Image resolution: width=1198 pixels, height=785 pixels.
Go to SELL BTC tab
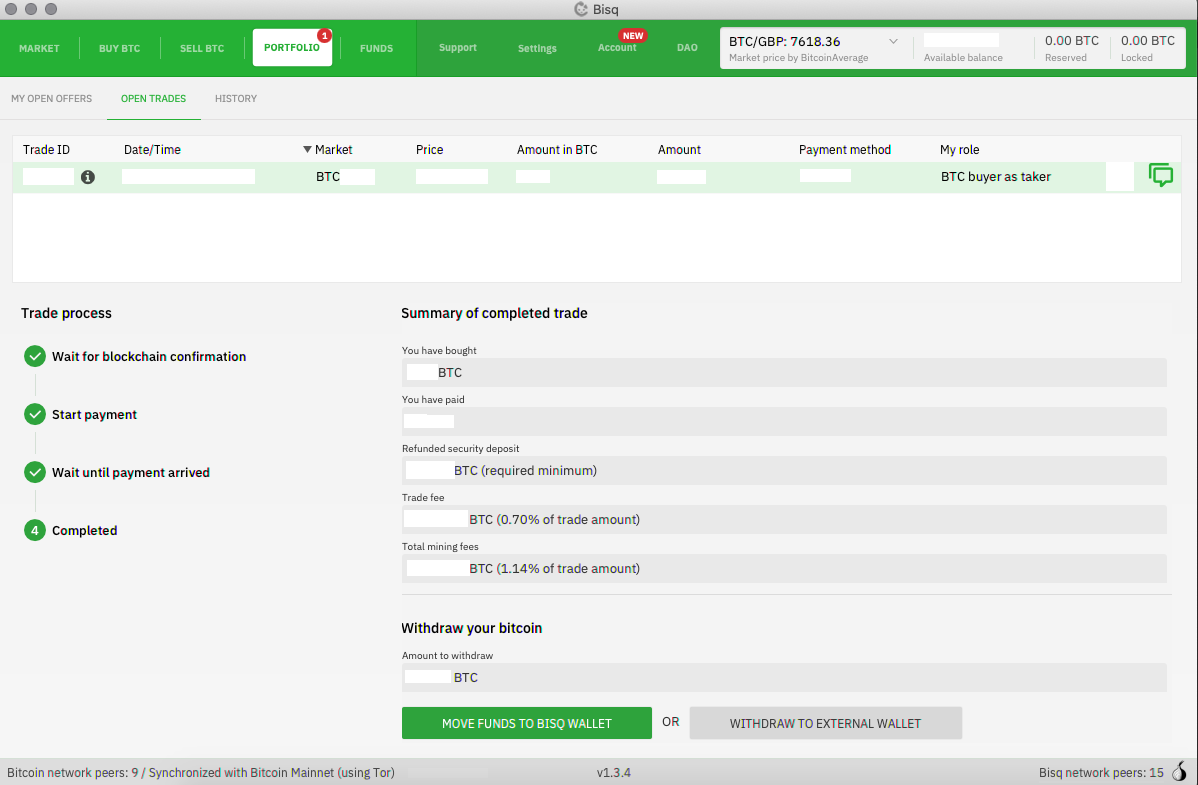pos(202,48)
